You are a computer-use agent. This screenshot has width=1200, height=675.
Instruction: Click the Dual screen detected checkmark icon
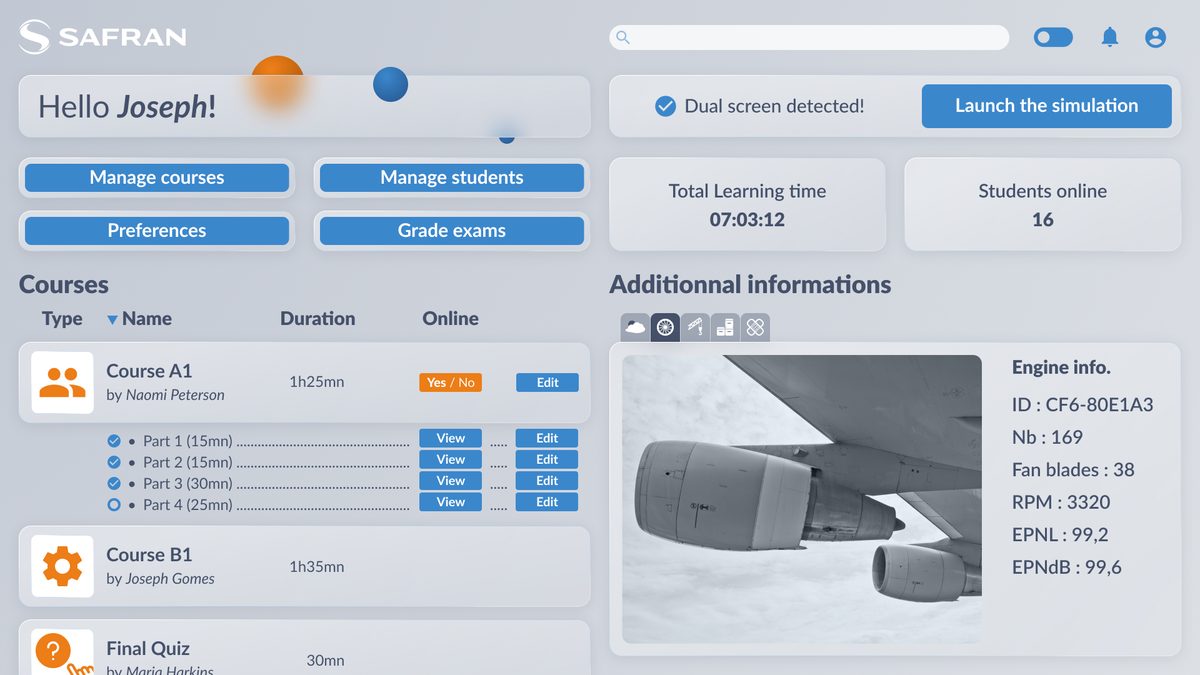point(665,106)
